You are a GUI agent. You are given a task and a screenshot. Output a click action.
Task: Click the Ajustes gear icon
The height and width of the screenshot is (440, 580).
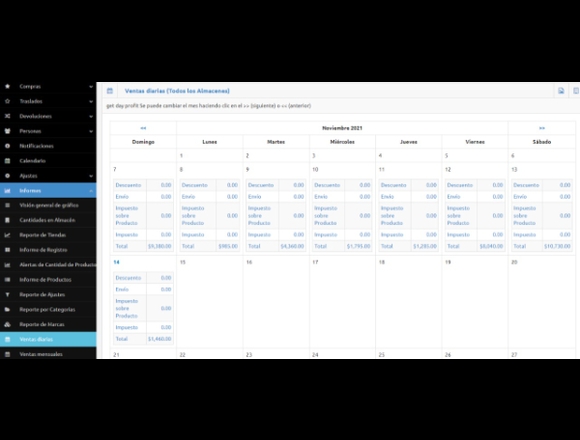click(7, 176)
